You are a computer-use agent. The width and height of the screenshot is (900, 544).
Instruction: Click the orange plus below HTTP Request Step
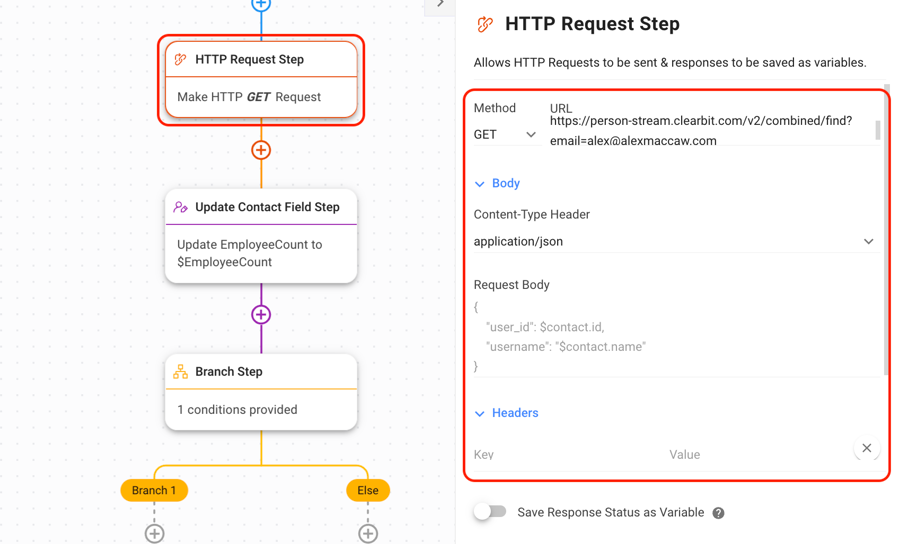261,150
